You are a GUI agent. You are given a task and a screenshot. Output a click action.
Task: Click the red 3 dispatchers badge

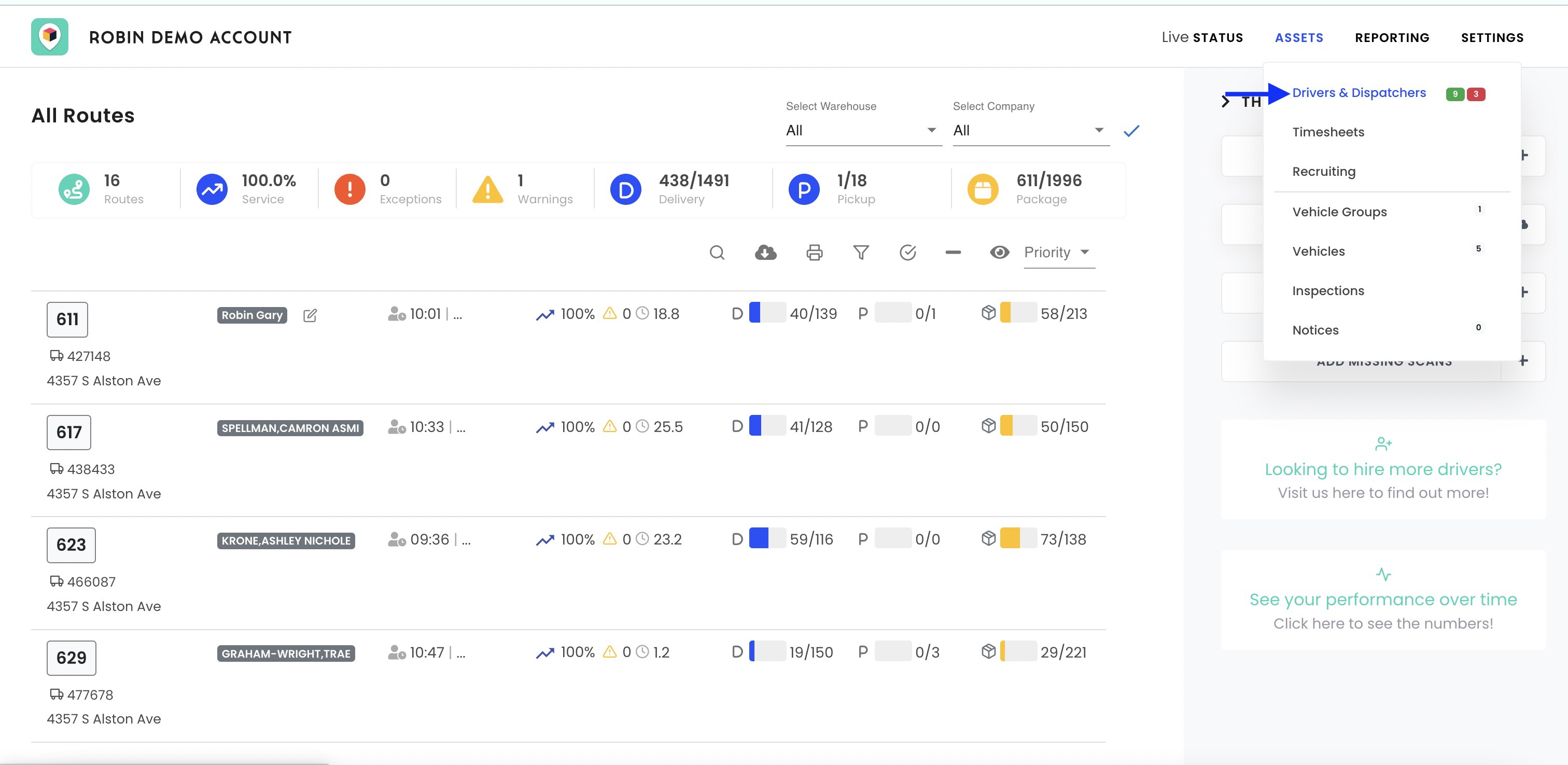point(1476,94)
